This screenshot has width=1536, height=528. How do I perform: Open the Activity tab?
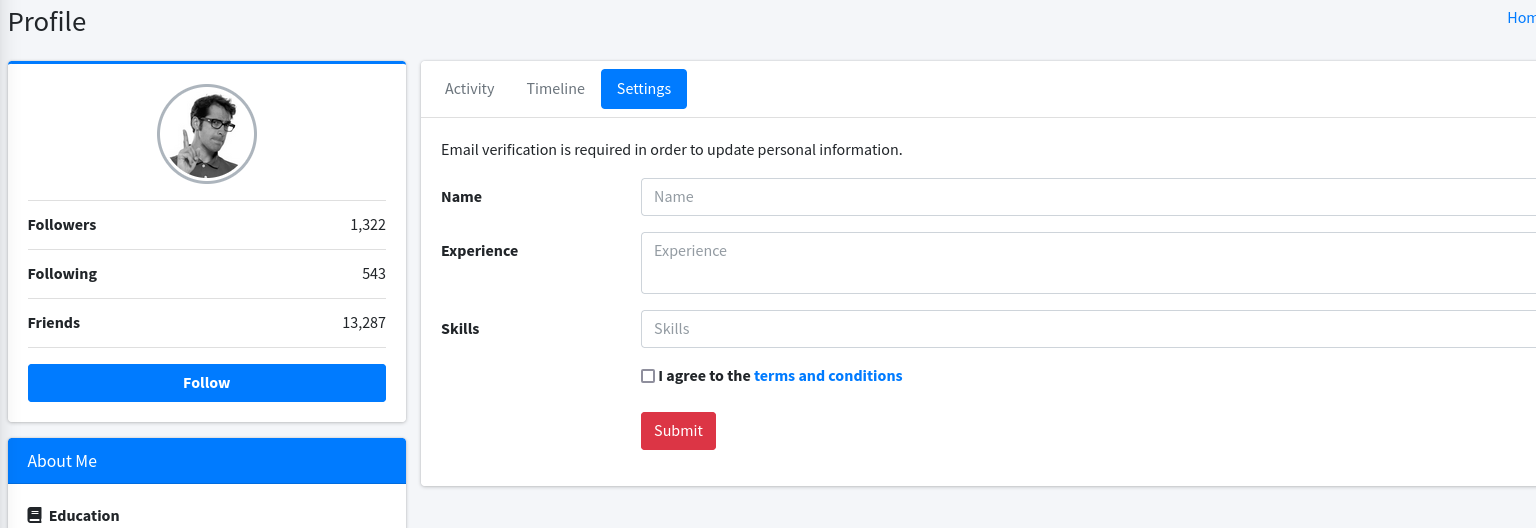coord(469,89)
